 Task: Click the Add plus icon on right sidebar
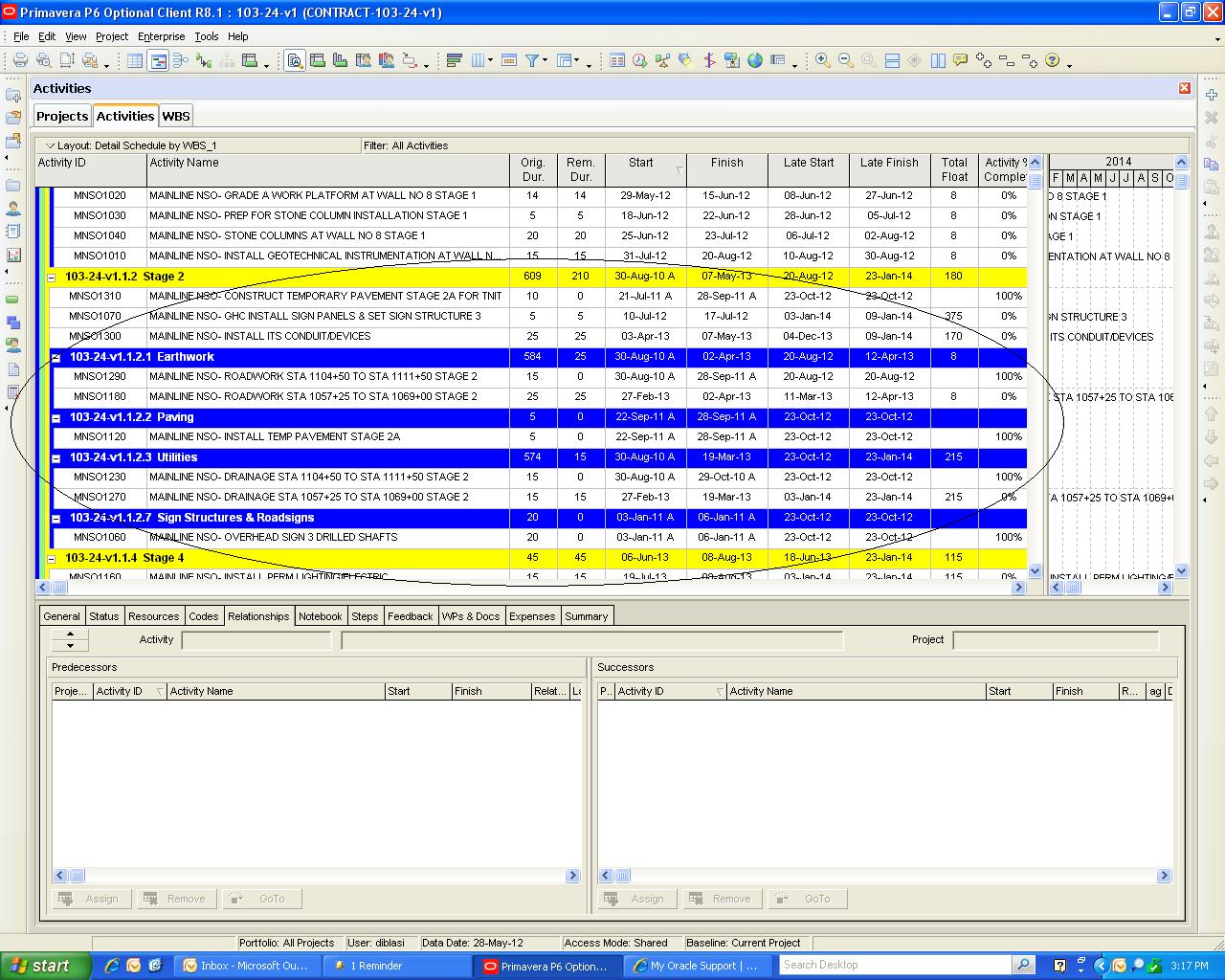(x=1211, y=95)
